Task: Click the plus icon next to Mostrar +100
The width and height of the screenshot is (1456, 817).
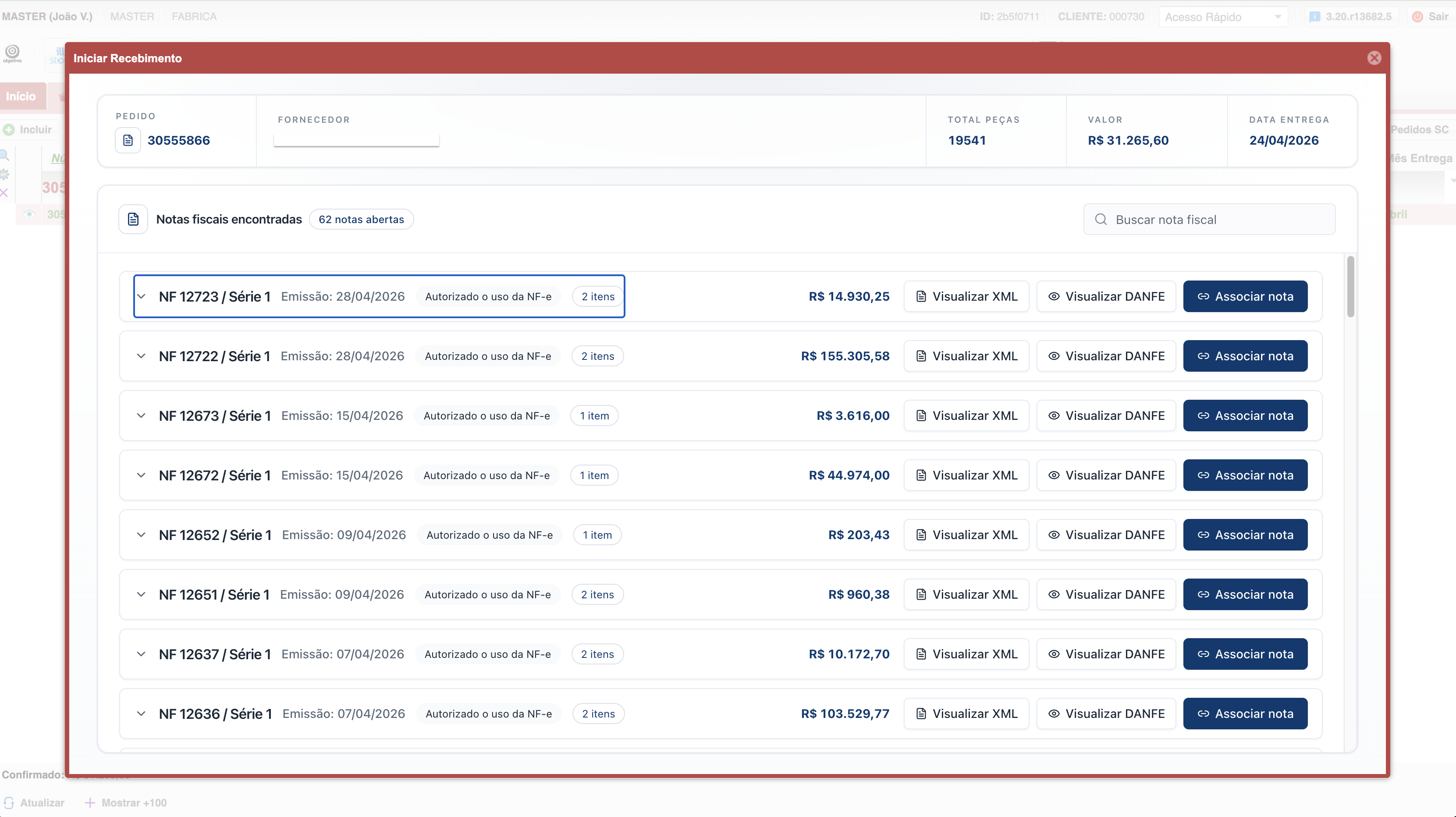Action: tap(90, 803)
